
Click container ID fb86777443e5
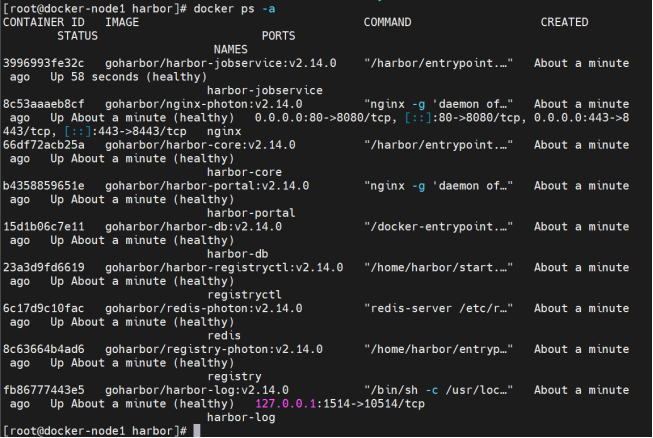pyautogui.click(x=44, y=390)
